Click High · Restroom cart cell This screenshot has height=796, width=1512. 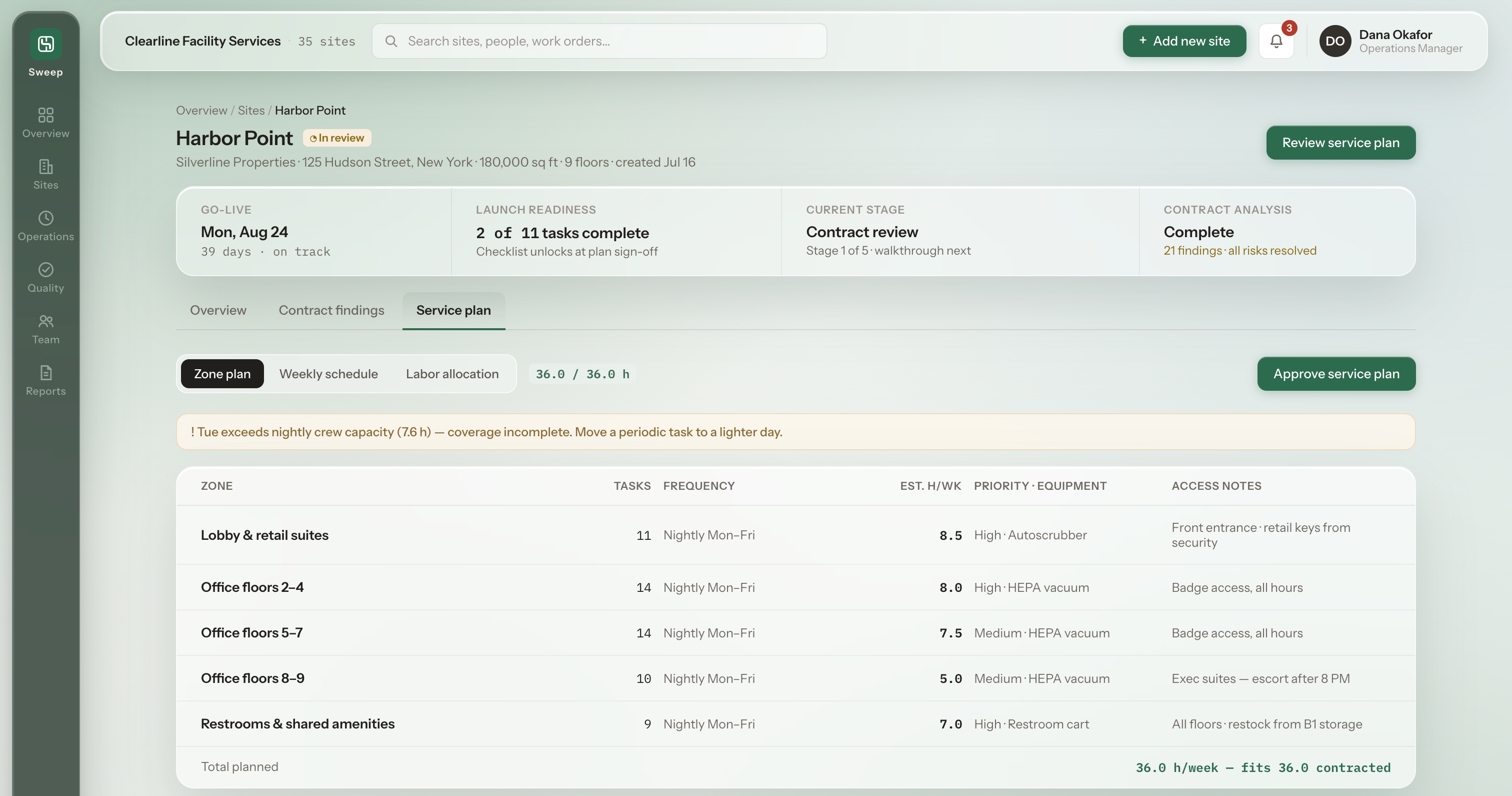pyautogui.click(x=1031, y=724)
